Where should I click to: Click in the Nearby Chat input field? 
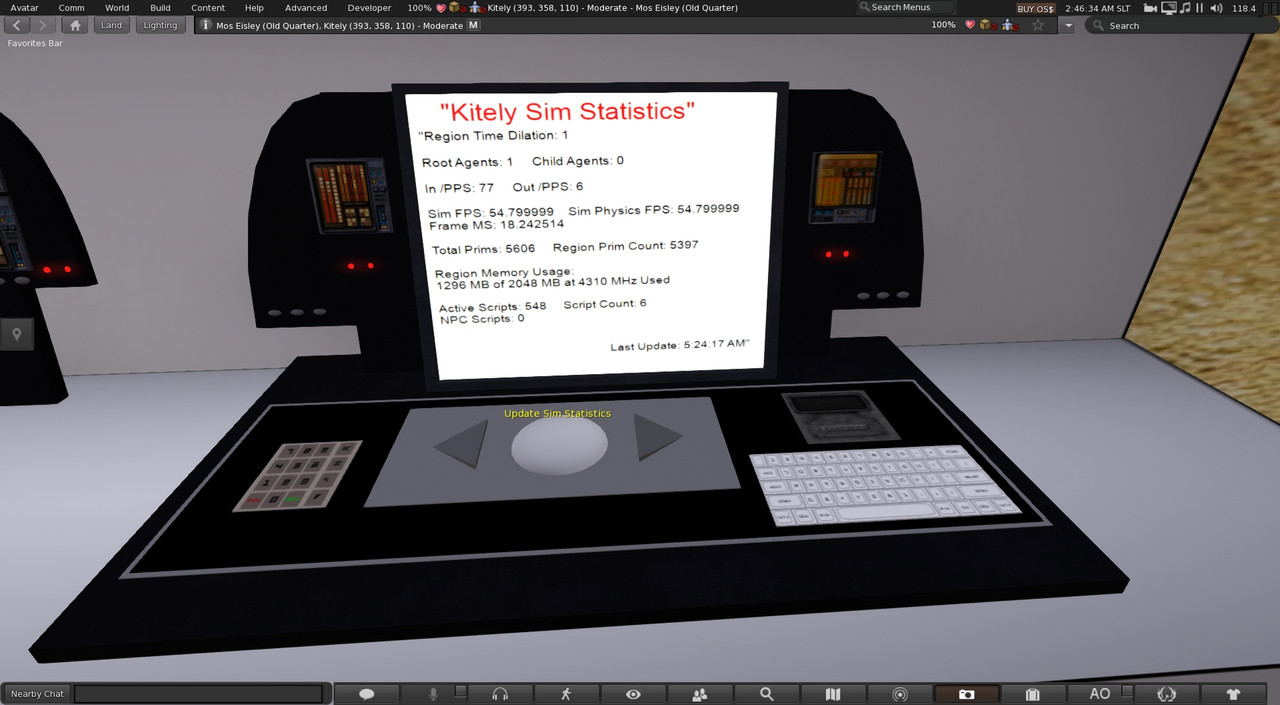tap(199, 694)
